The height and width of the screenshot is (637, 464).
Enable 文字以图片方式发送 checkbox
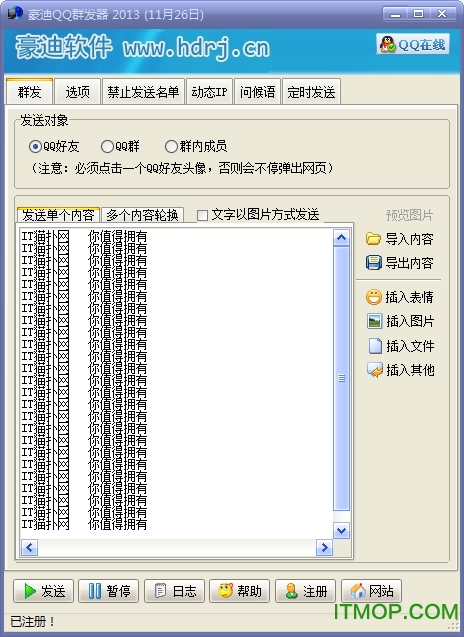coord(202,215)
